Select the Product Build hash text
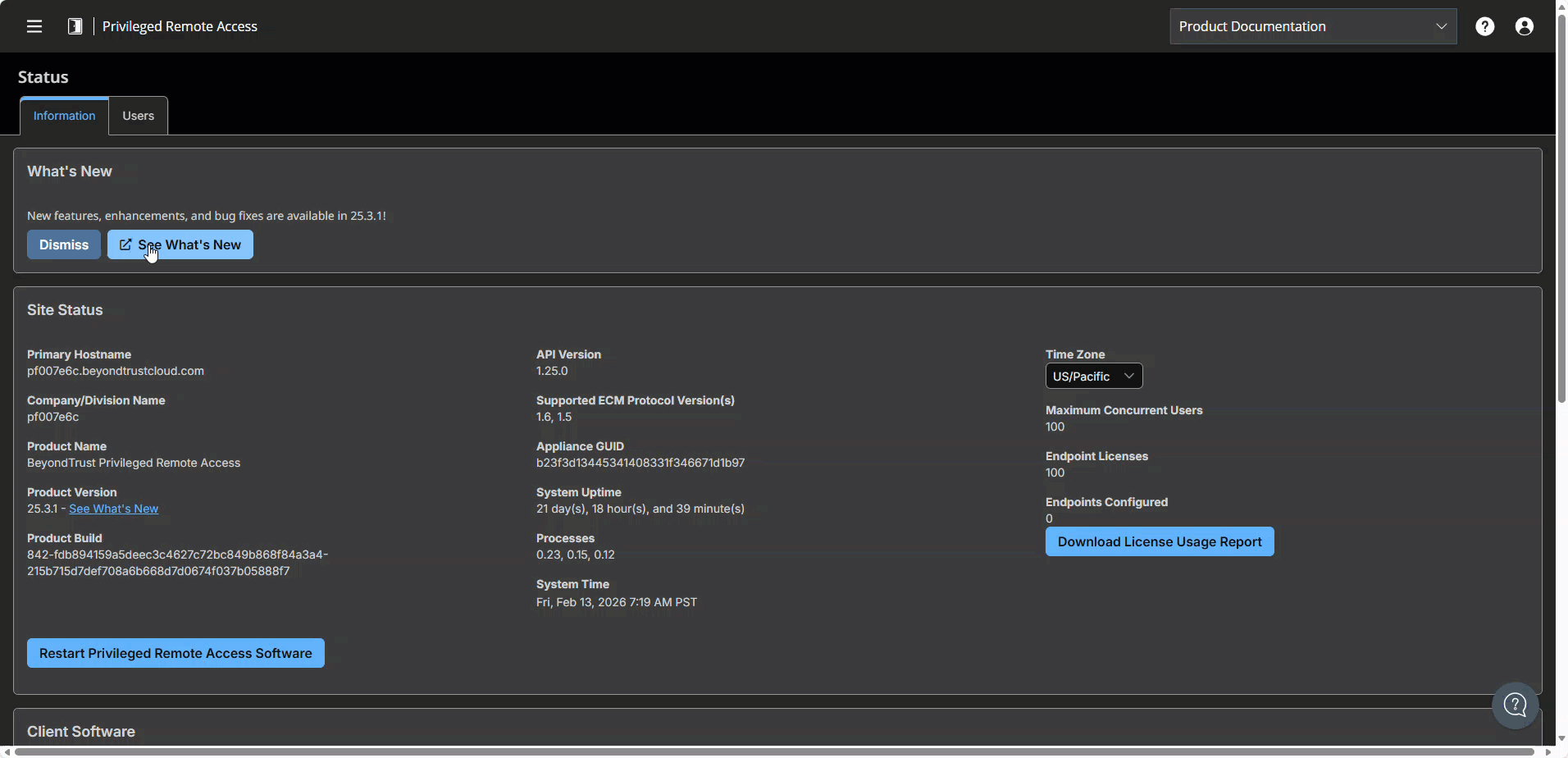1568x758 pixels. coord(178,563)
